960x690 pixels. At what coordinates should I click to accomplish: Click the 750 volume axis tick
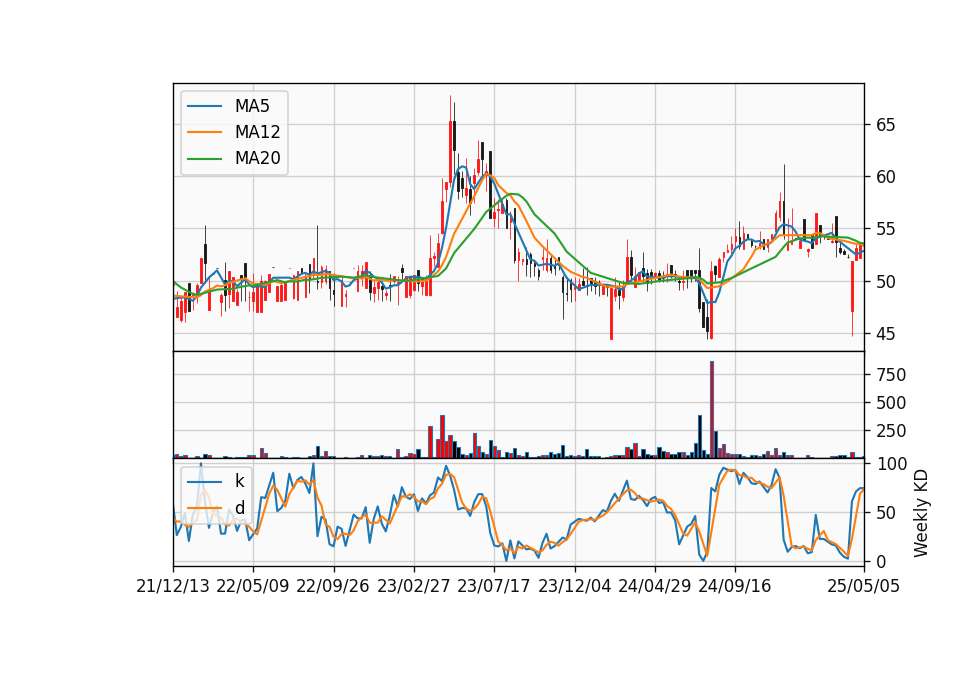pyautogui.click(x=891, y=375)
